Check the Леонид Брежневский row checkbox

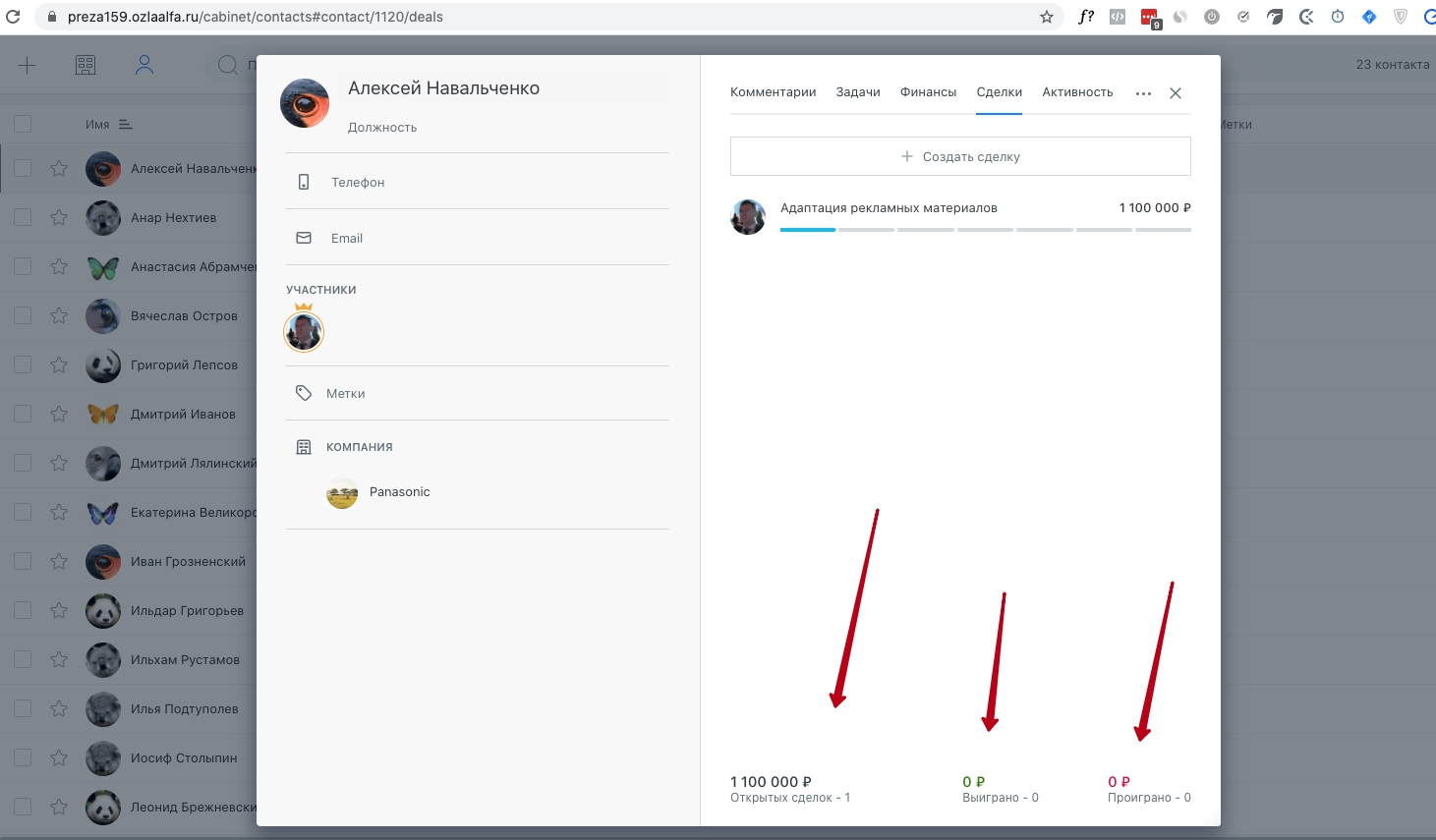pos(23,807)
